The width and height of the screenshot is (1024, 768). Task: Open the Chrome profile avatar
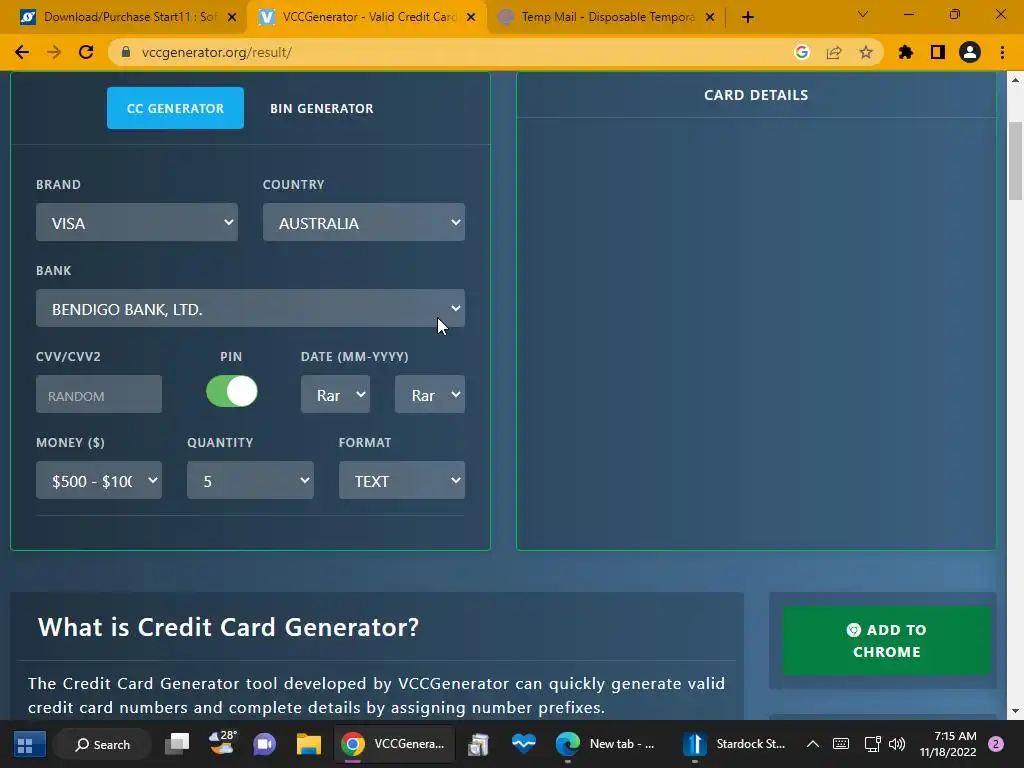(x=970, y=52)
